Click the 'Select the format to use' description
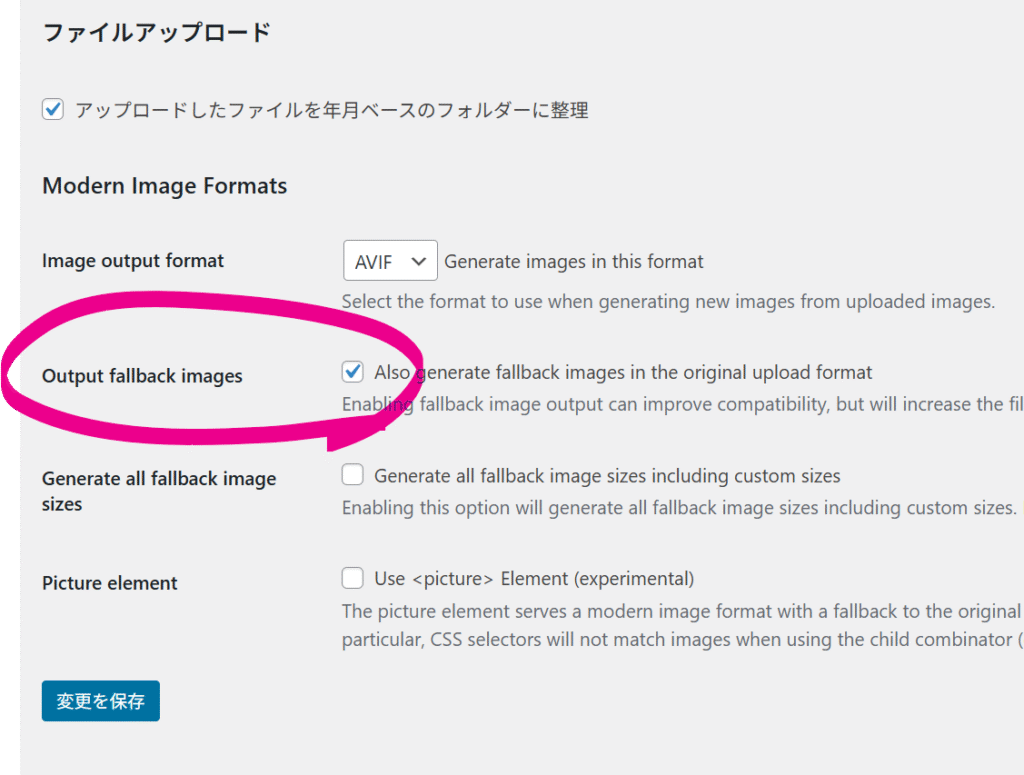This screenshot has width=1024, height=775. click(x=668, y=301)
